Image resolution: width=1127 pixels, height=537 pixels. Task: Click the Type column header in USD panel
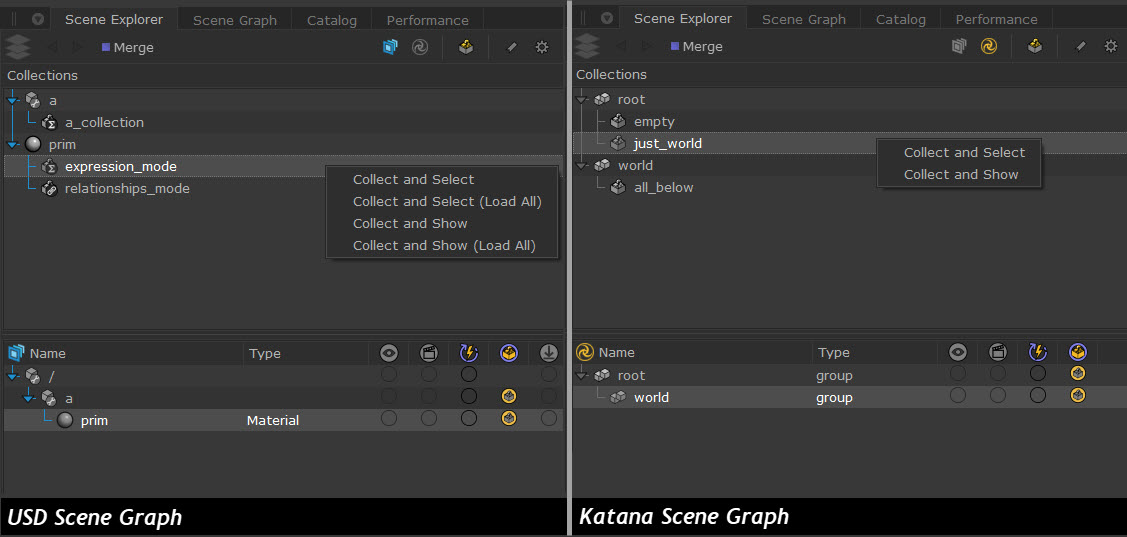(x=265, y=353)
